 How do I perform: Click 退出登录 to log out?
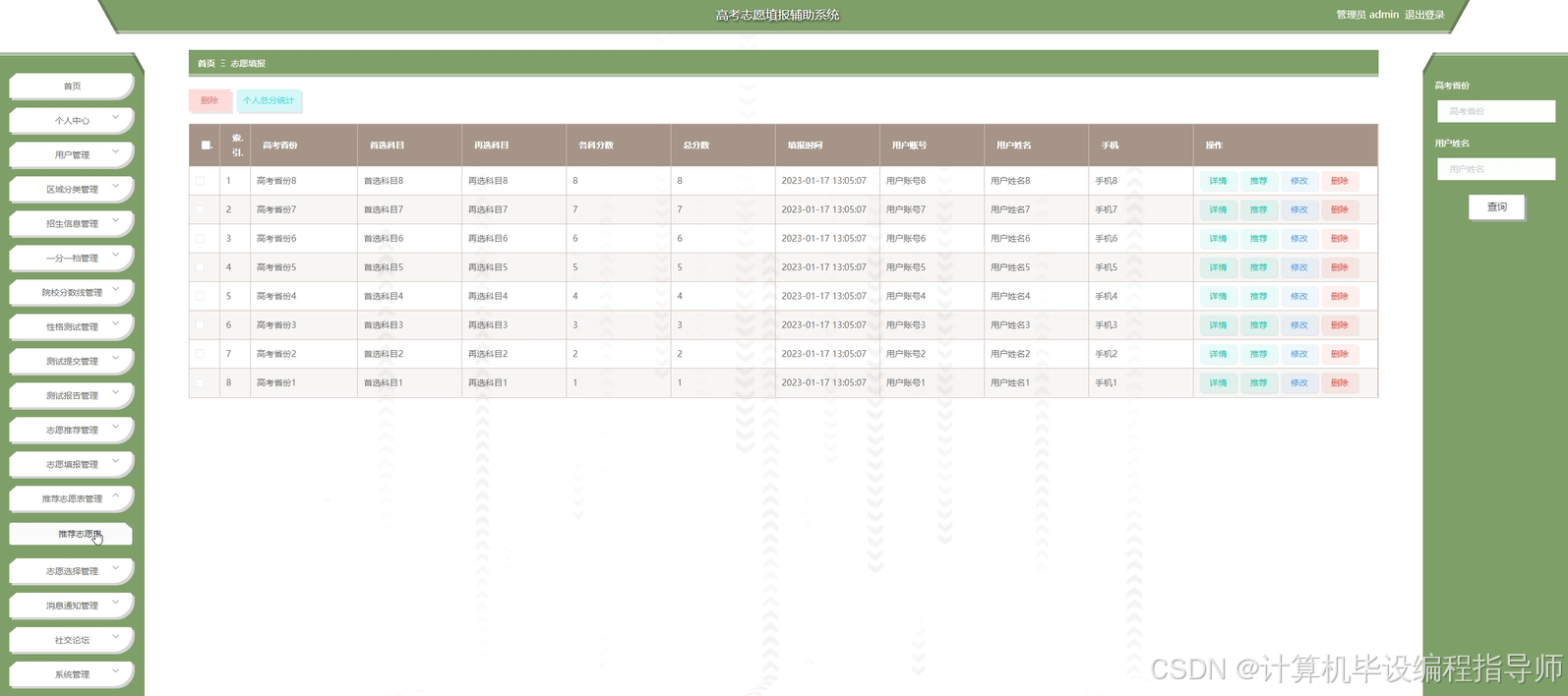1424,15
